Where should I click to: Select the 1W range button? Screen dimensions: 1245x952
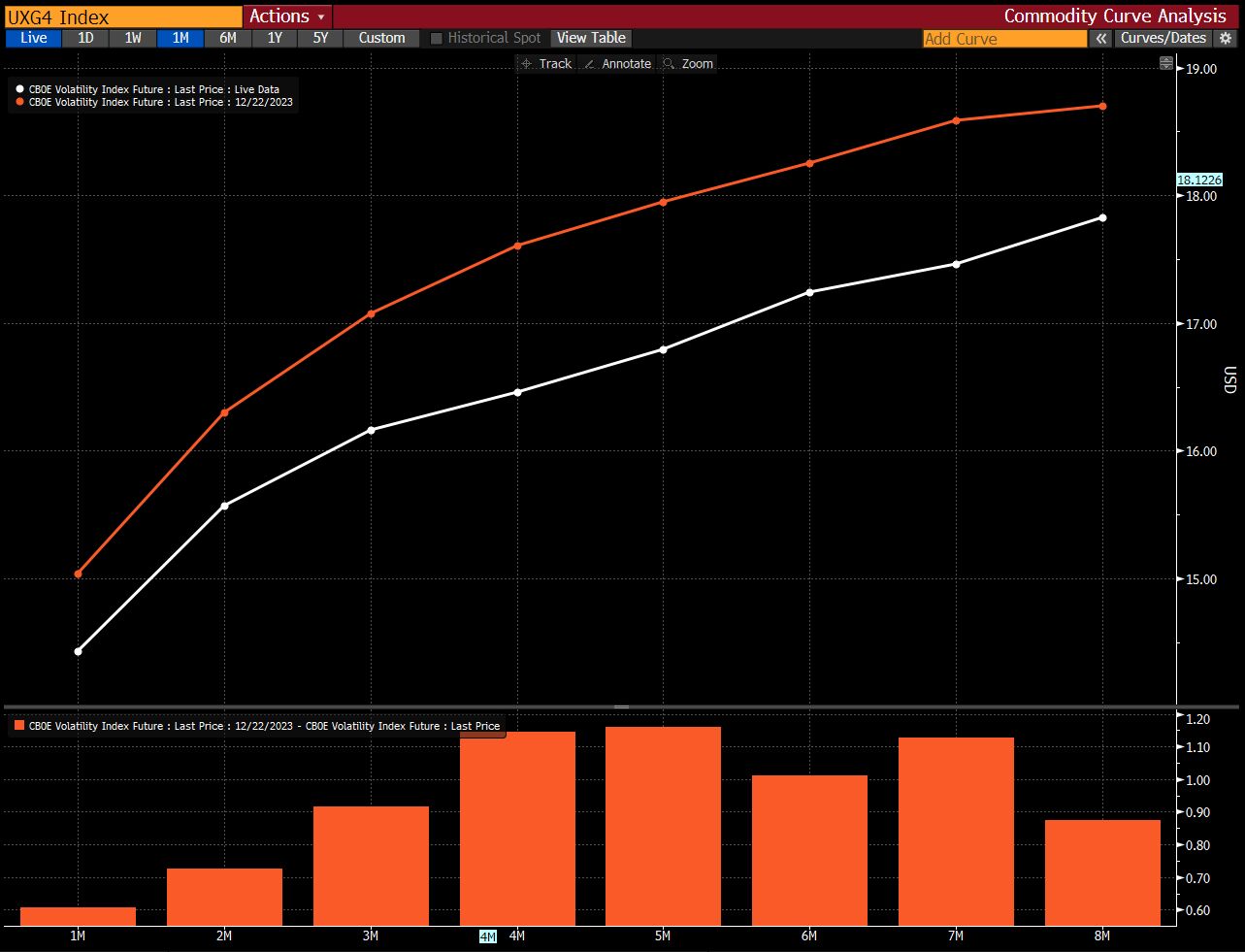(133, 38)
